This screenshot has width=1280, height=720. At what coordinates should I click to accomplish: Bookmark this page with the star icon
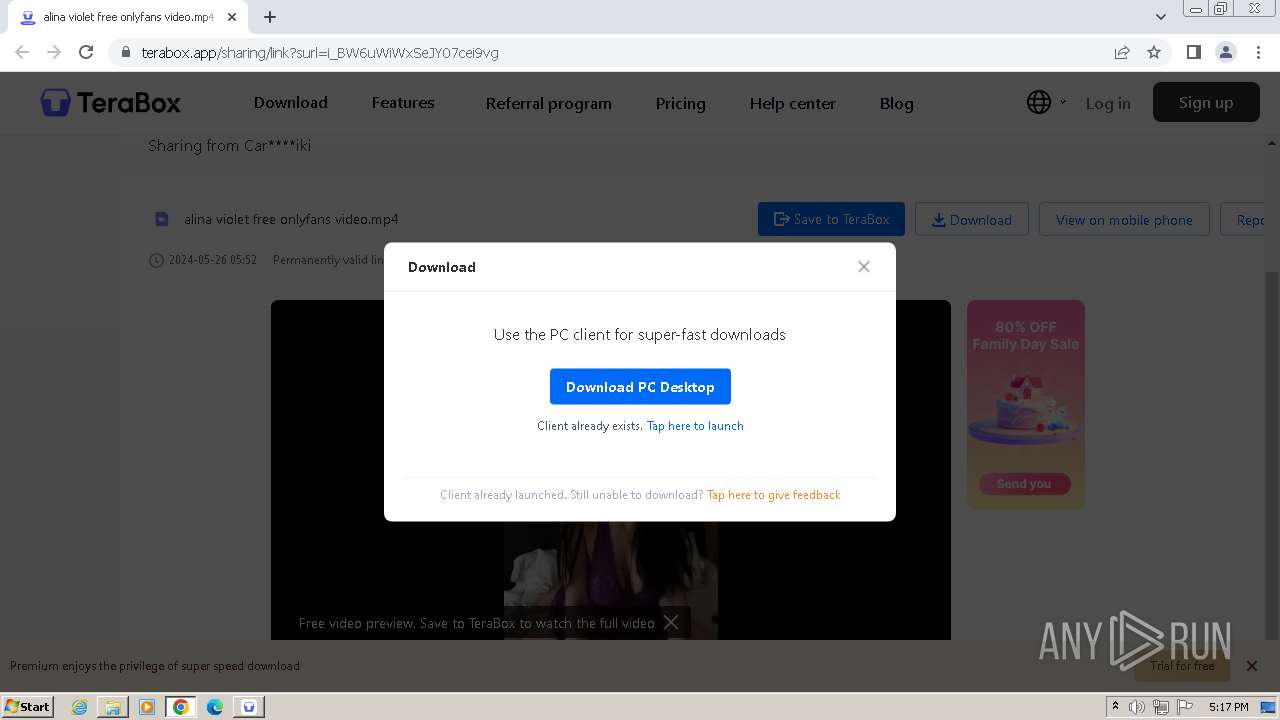1154,52
